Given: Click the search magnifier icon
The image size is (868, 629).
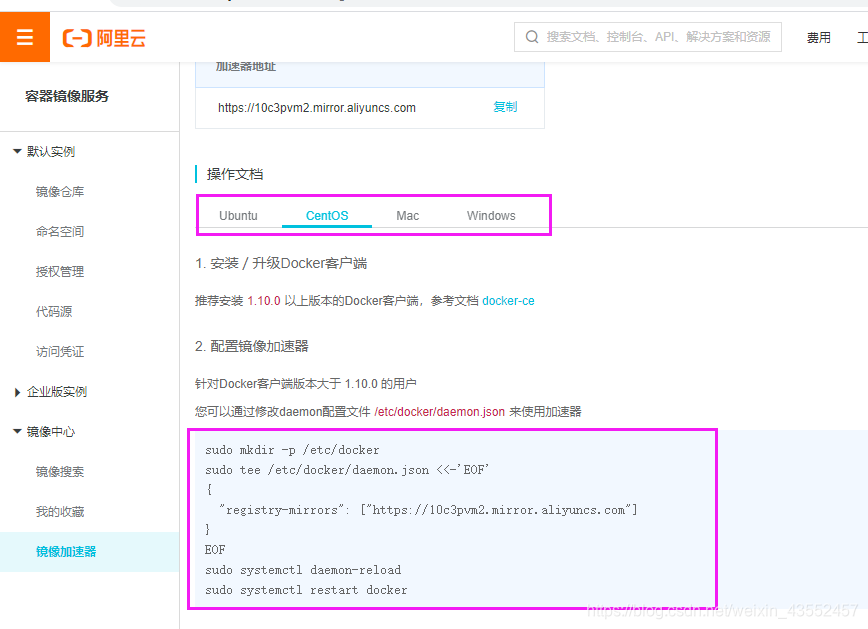Looking at the screenshot, I should pyautogui.click(x=531, y=37).
